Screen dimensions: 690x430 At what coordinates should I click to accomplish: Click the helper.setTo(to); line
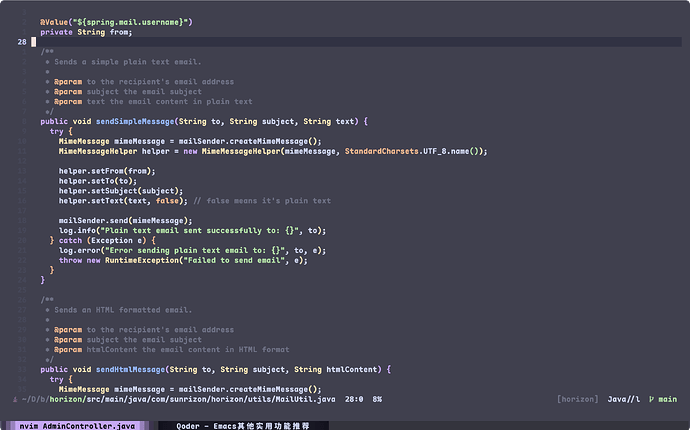click(x=98, y=181)
